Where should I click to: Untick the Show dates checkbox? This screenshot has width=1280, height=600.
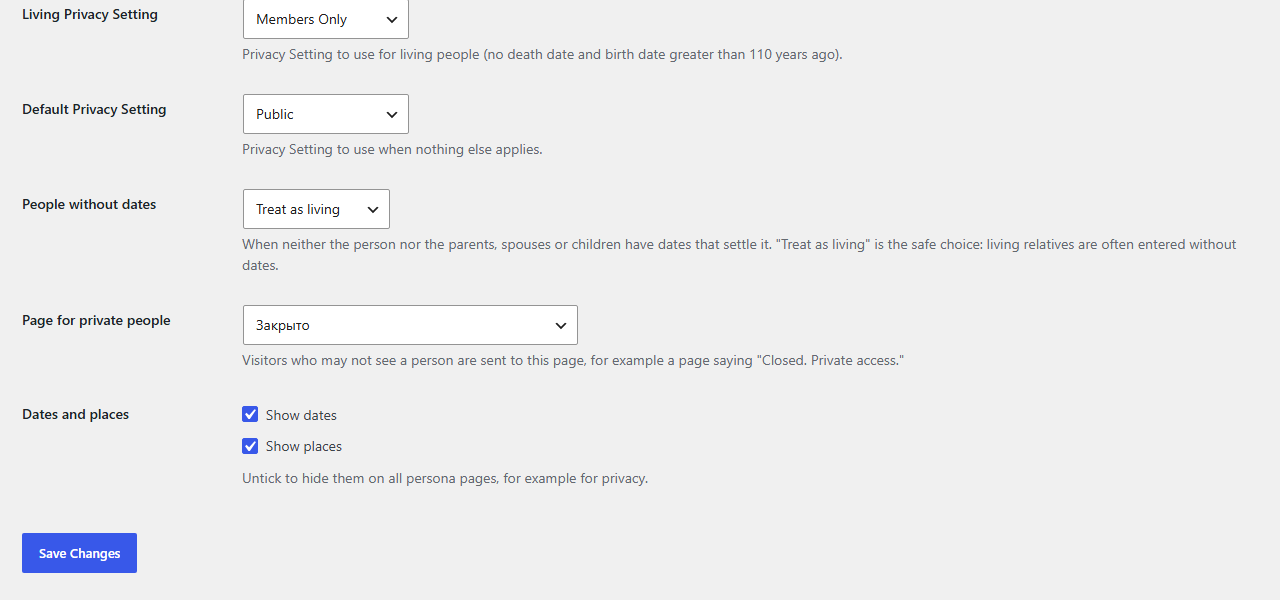pyautogui.click(x=250, y=414)
